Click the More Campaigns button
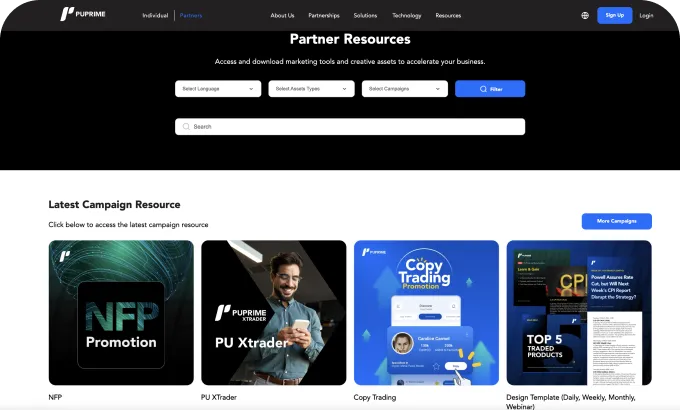 click(616, 221)
